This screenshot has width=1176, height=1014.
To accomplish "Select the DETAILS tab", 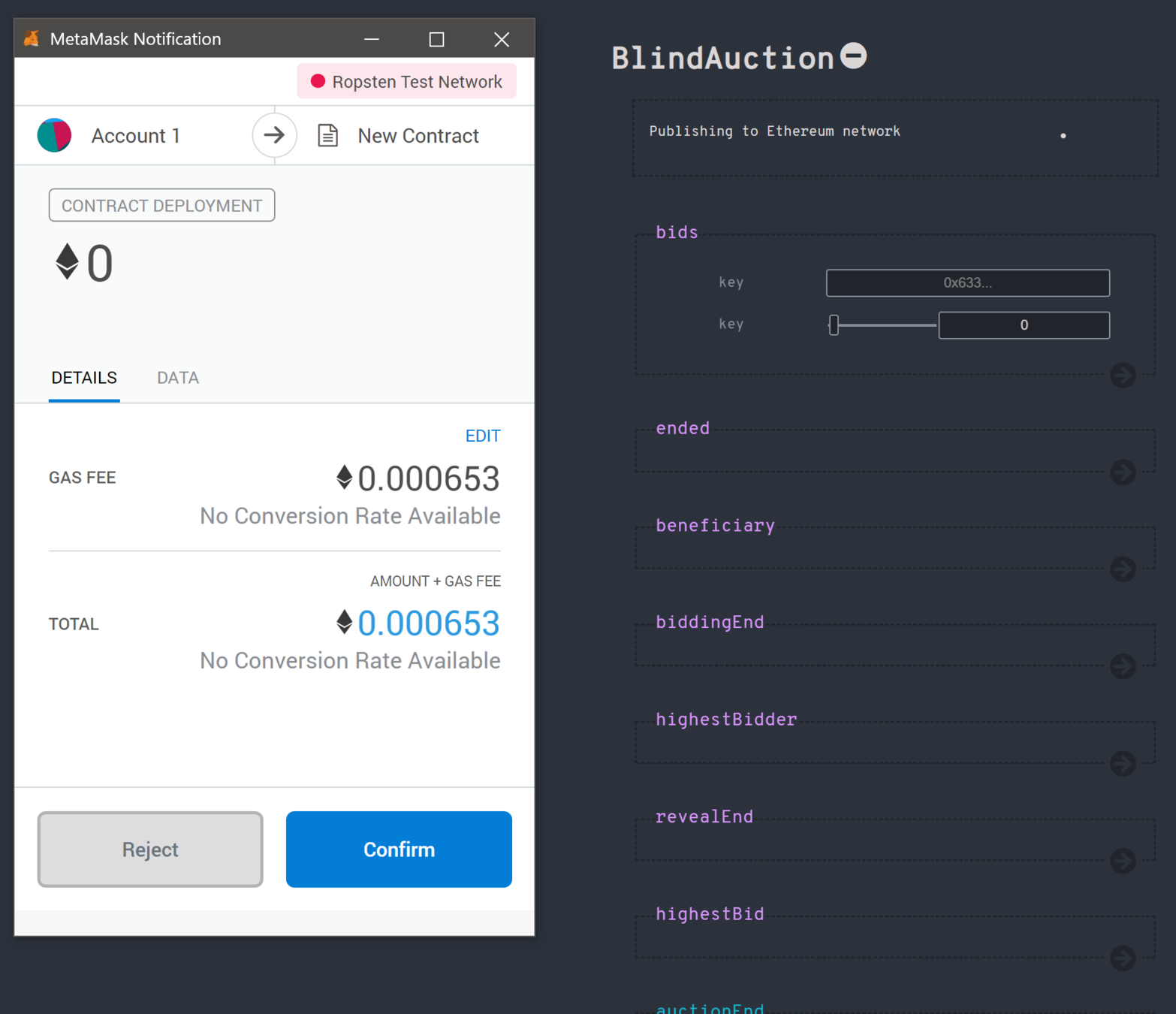I will pyautogui.click(x=84, y=378).
